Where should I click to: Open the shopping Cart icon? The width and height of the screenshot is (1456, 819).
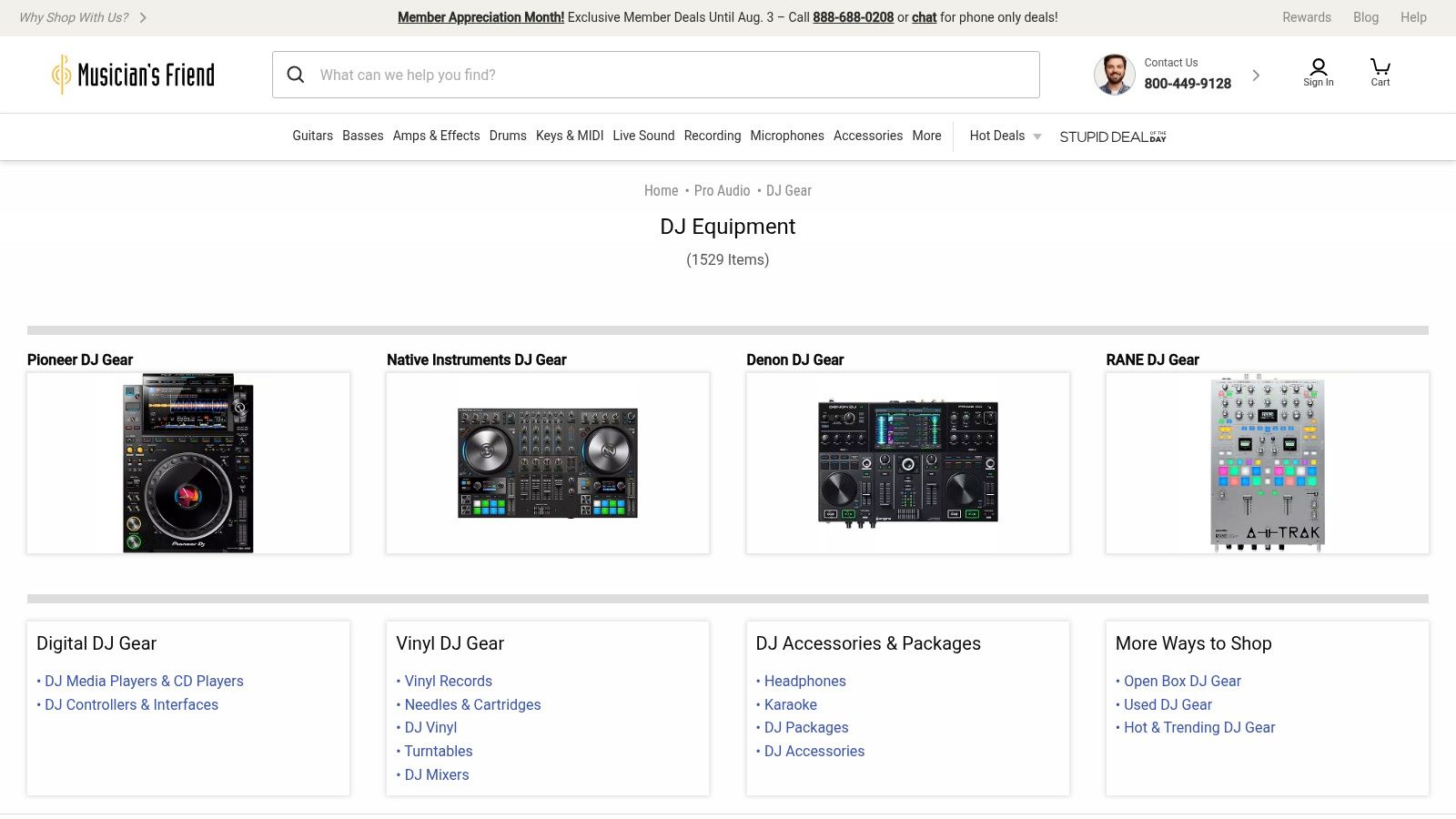(x=1380, y=73)
